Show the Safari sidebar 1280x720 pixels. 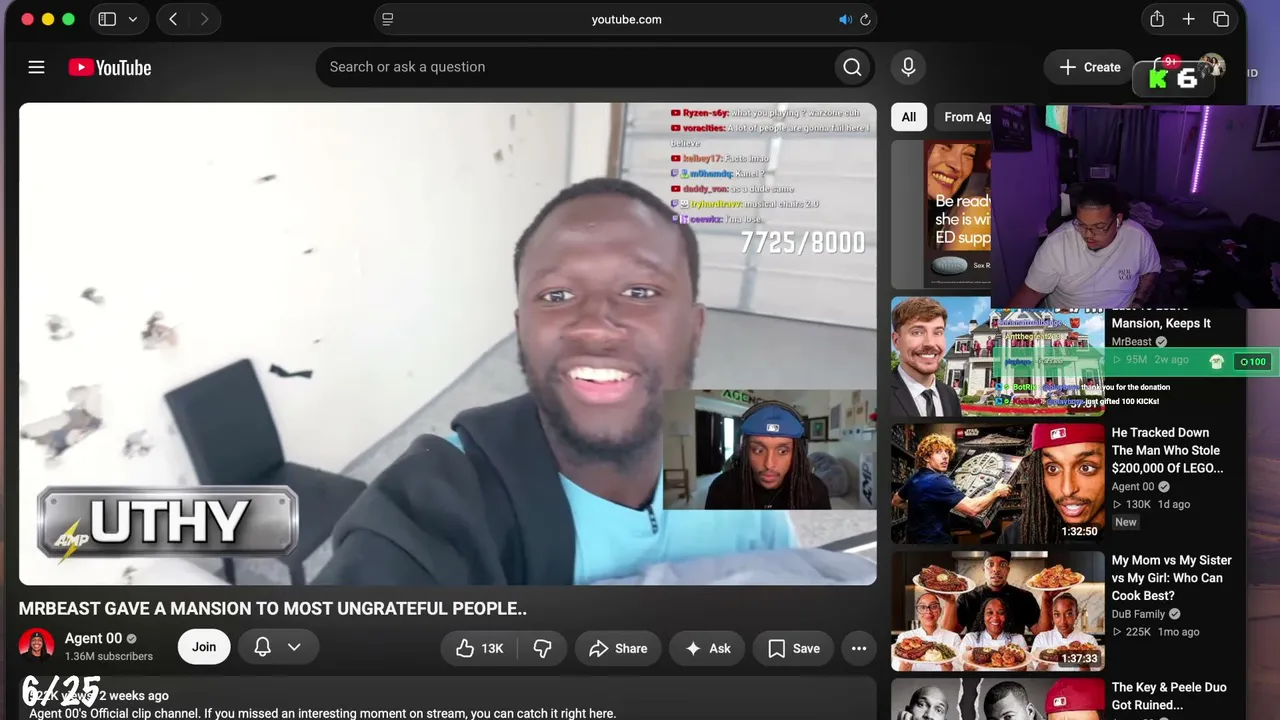pyautogui.click(x=107, y=19)
